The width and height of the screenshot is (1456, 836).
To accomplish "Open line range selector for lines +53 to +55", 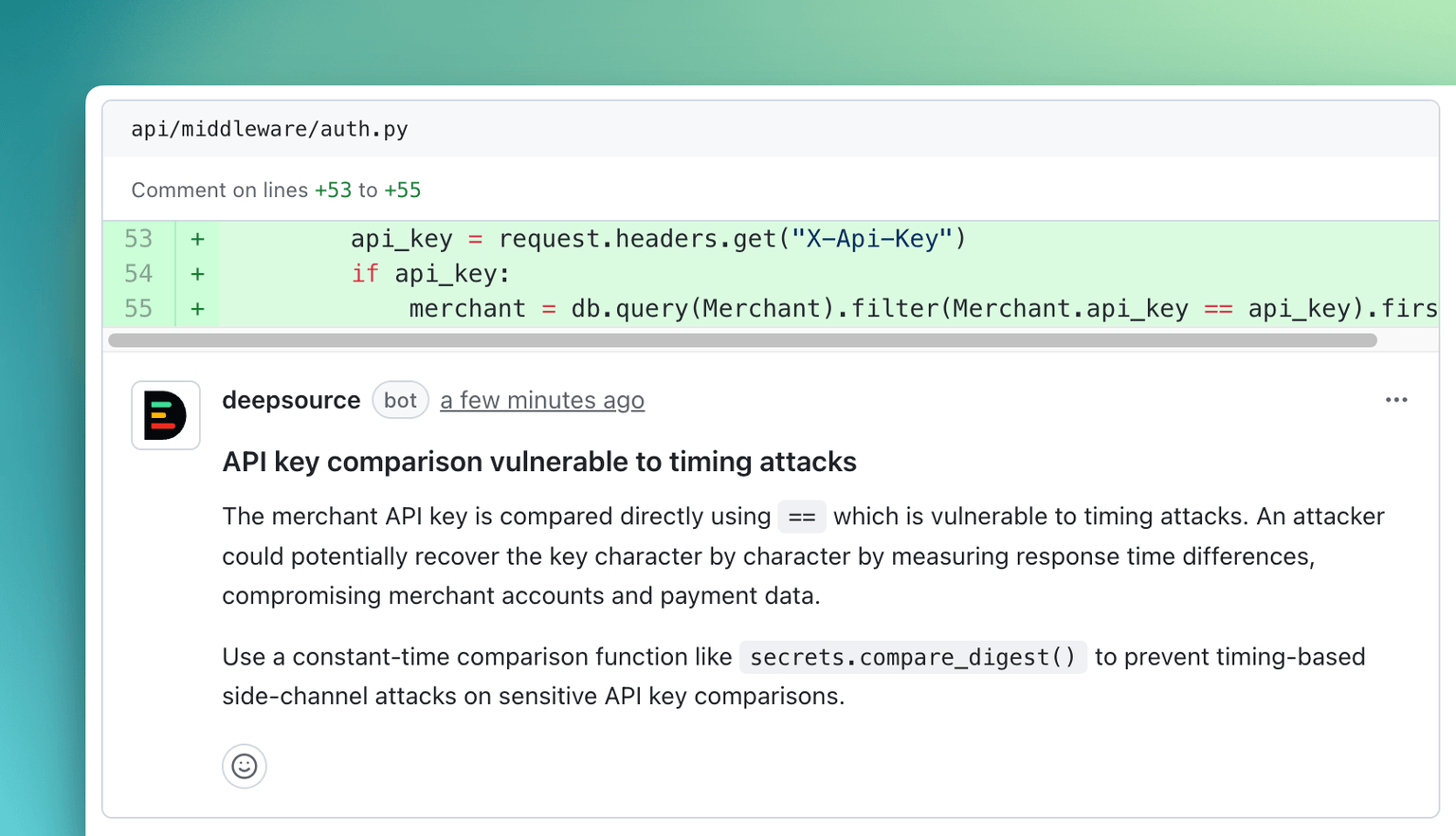I will pyautogui.click(x=369, y=190).
